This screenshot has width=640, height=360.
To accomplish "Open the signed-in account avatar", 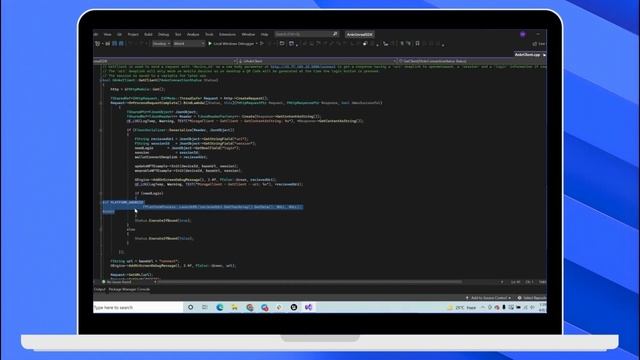I will 523,34.
